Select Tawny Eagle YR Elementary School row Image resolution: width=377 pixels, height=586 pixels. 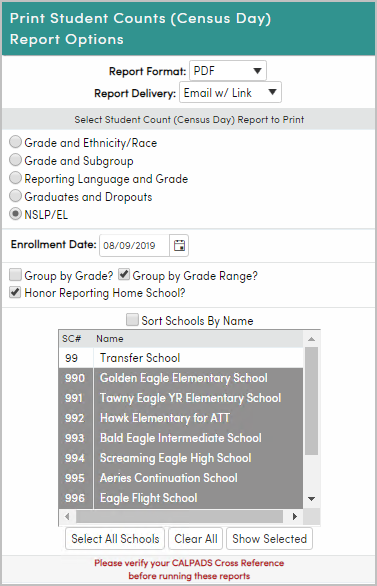click(181, 398)
